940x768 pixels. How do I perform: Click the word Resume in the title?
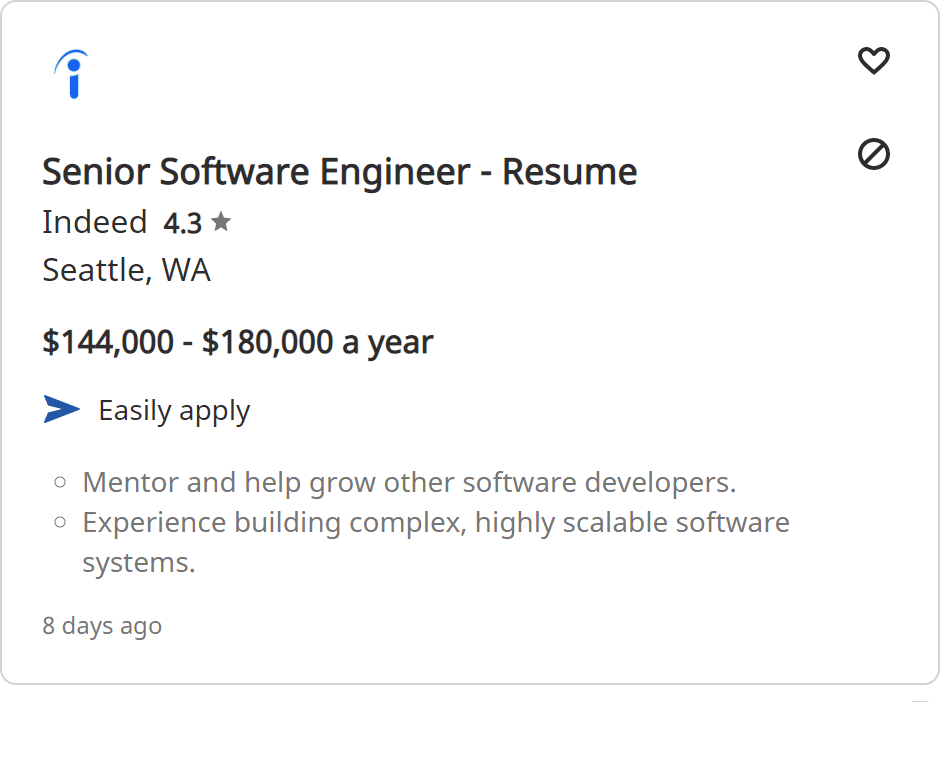569,172
